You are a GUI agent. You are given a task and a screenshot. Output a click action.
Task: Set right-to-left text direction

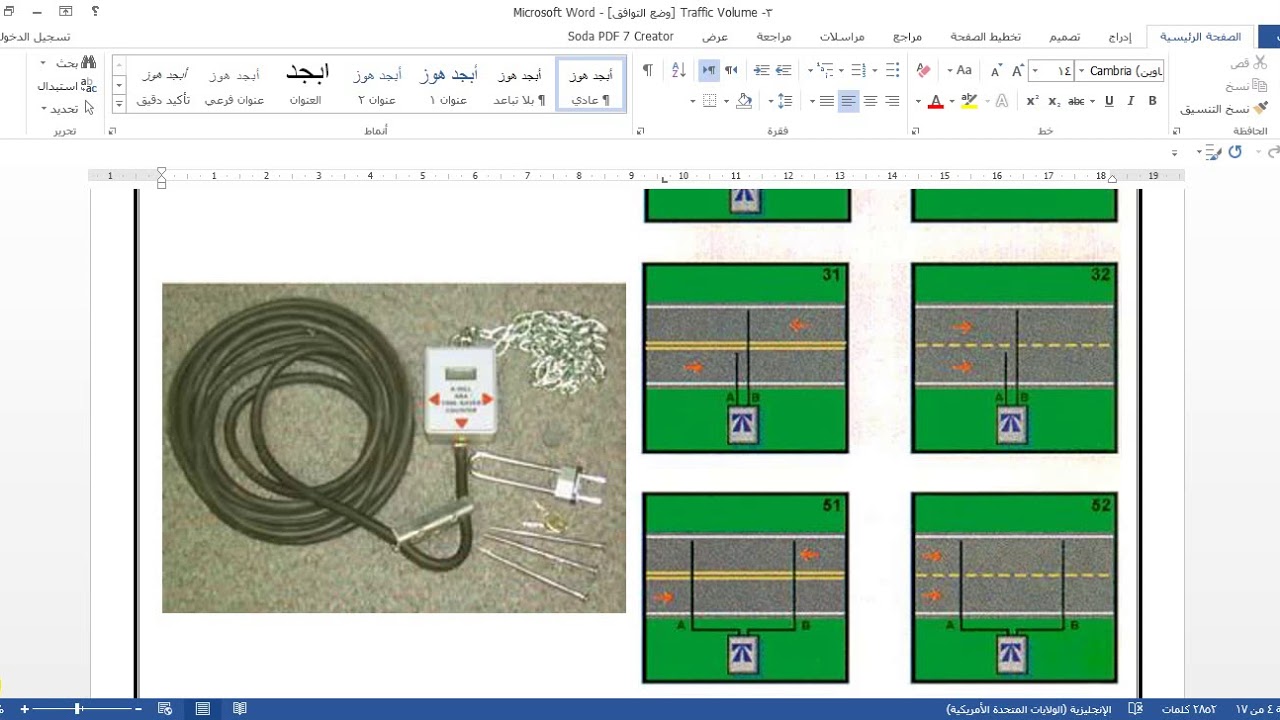(x=731, y=70)
